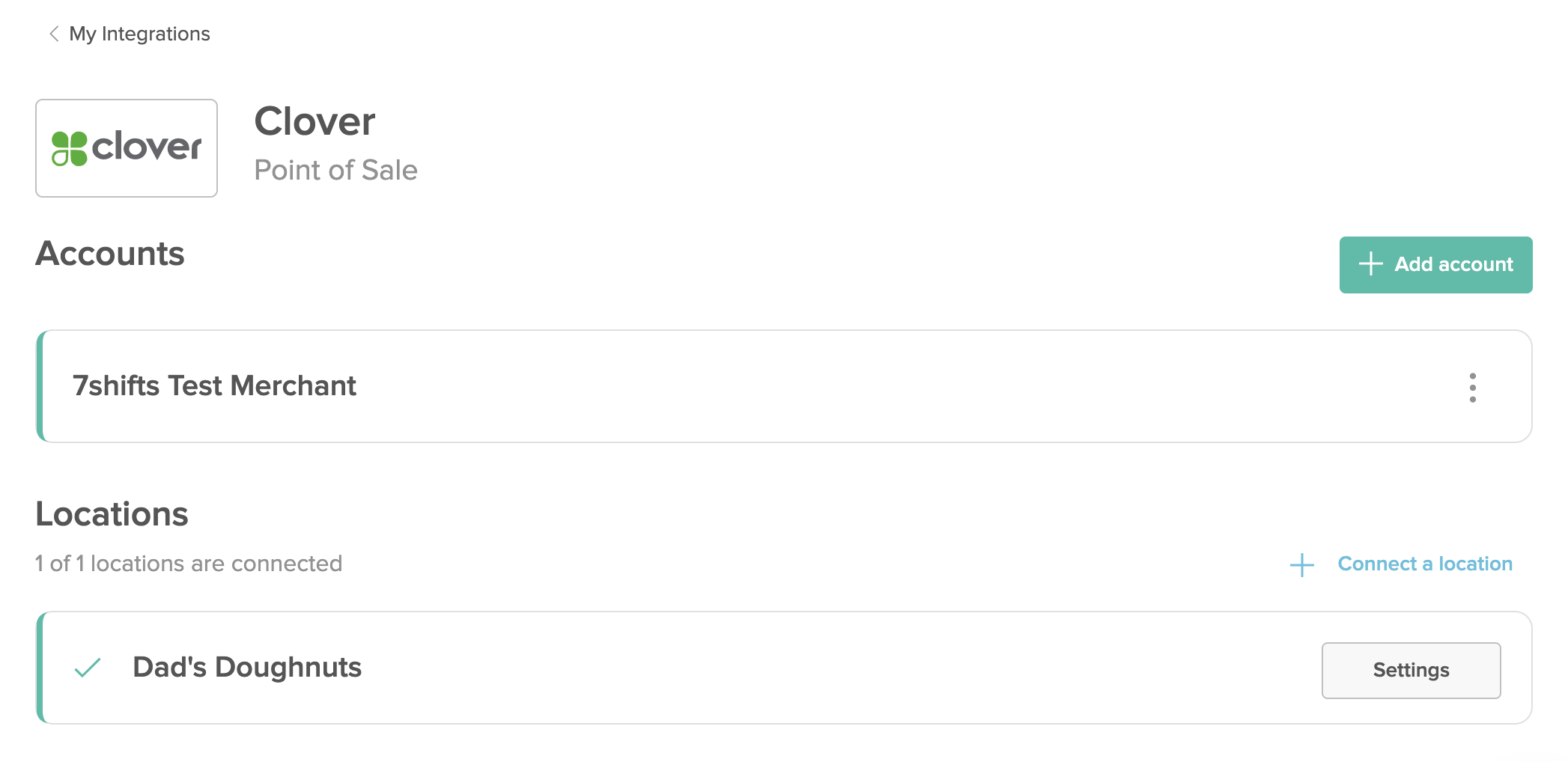The width and height of the screenshot is (1568, 762).
Task: Click the back chevron arrow icon
Action: click(x=53, y=34)
